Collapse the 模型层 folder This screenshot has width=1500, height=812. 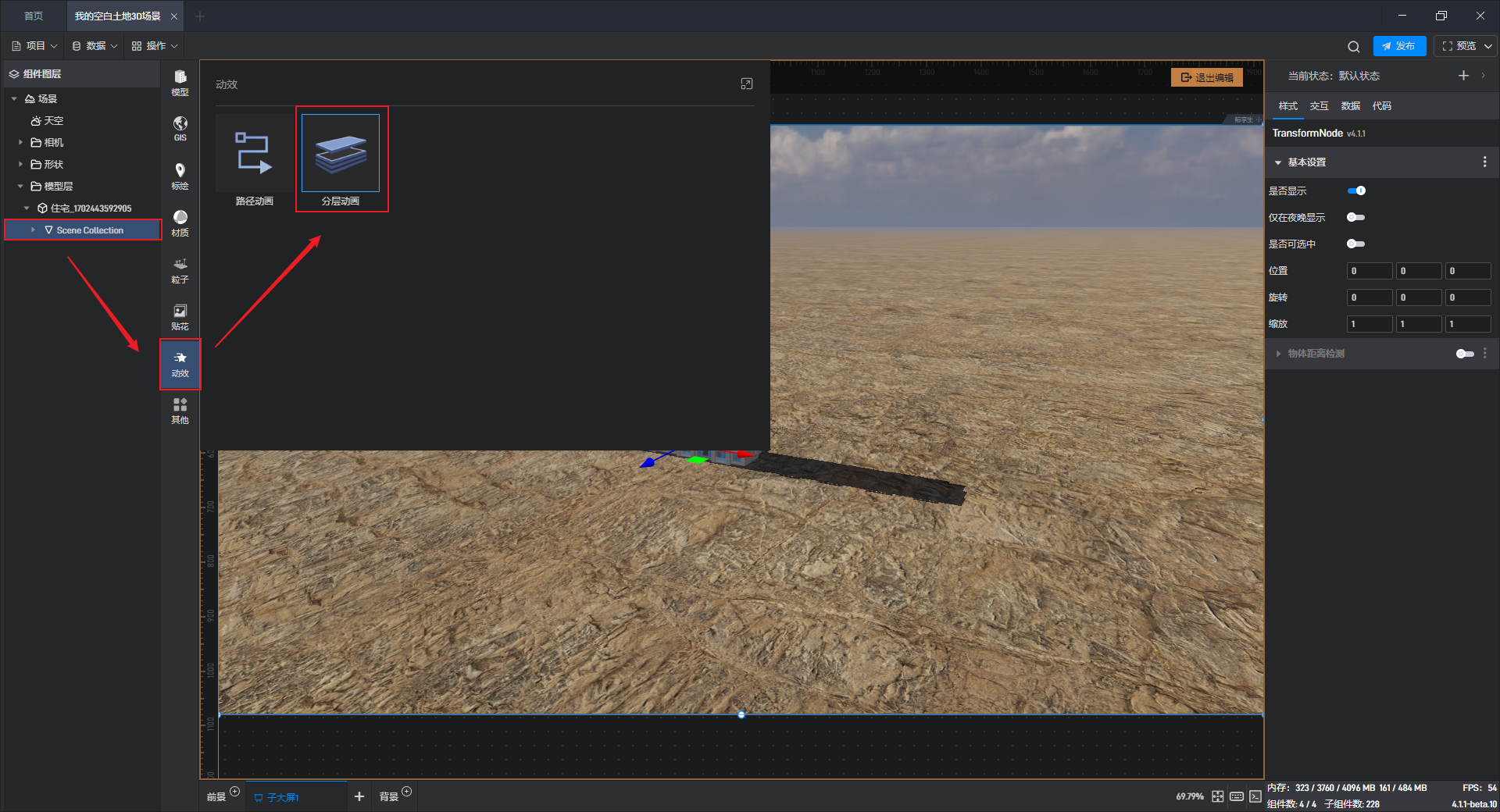click(20, 186)
